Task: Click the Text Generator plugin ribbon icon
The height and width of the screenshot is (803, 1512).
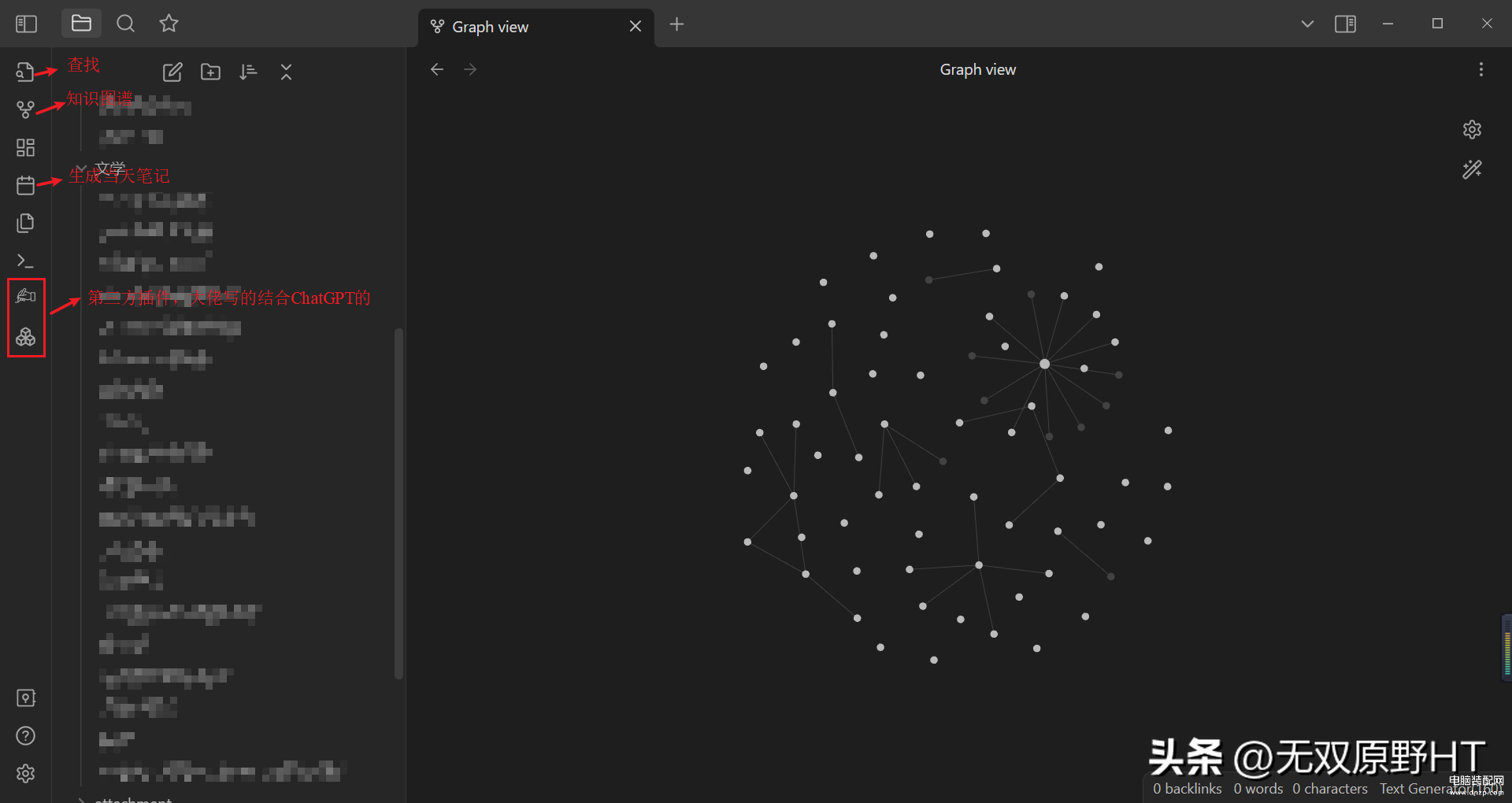Action: tap(25, 296)
